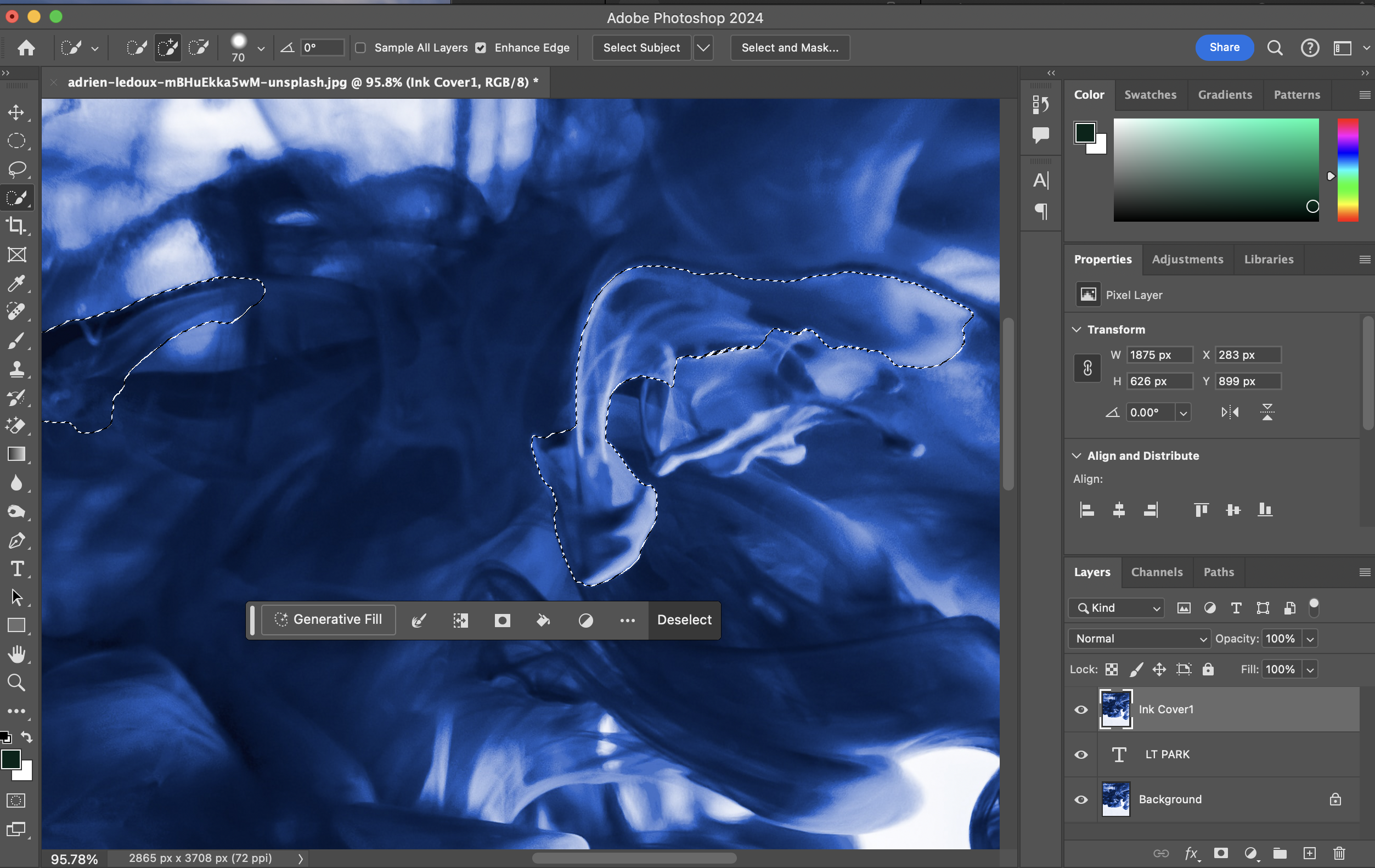Open the layer Kind filter dropdown
The width and height of the screenshot is (1375, 868).
[1116, 608]
